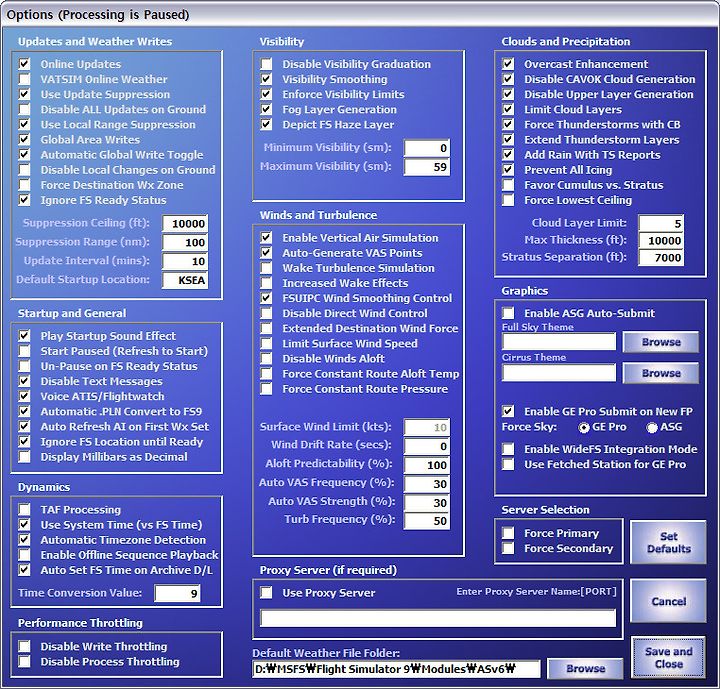Image resolution: width=720 pixels, height=689 pixels.
Task: Check Display Millibars as Decimal
Action: click(x=24, y=457)
